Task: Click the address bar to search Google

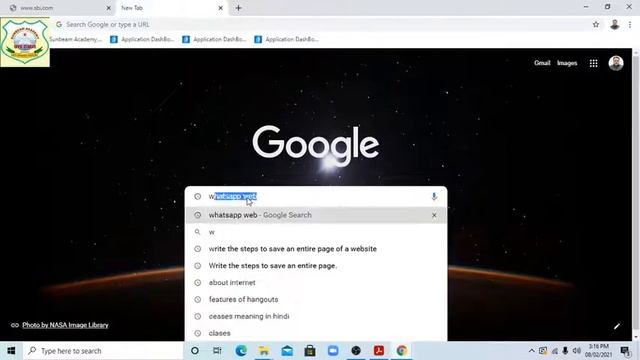Action: [x=322, y=24]
